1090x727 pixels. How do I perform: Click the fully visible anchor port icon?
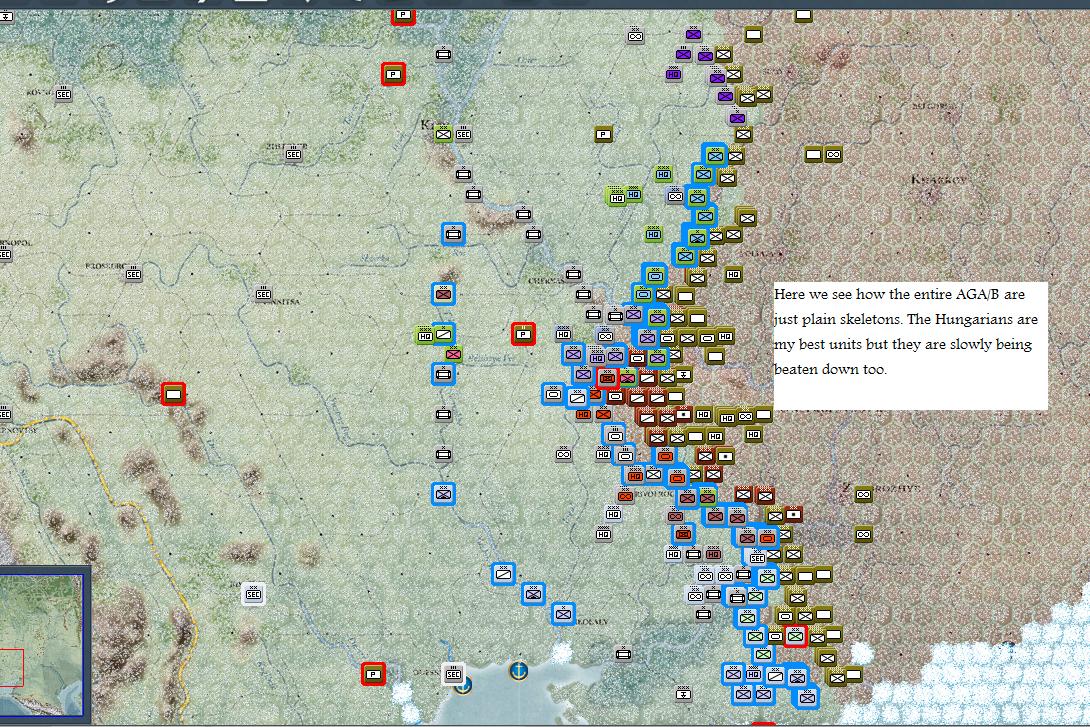pyautogui.click(x=519, y=671)
